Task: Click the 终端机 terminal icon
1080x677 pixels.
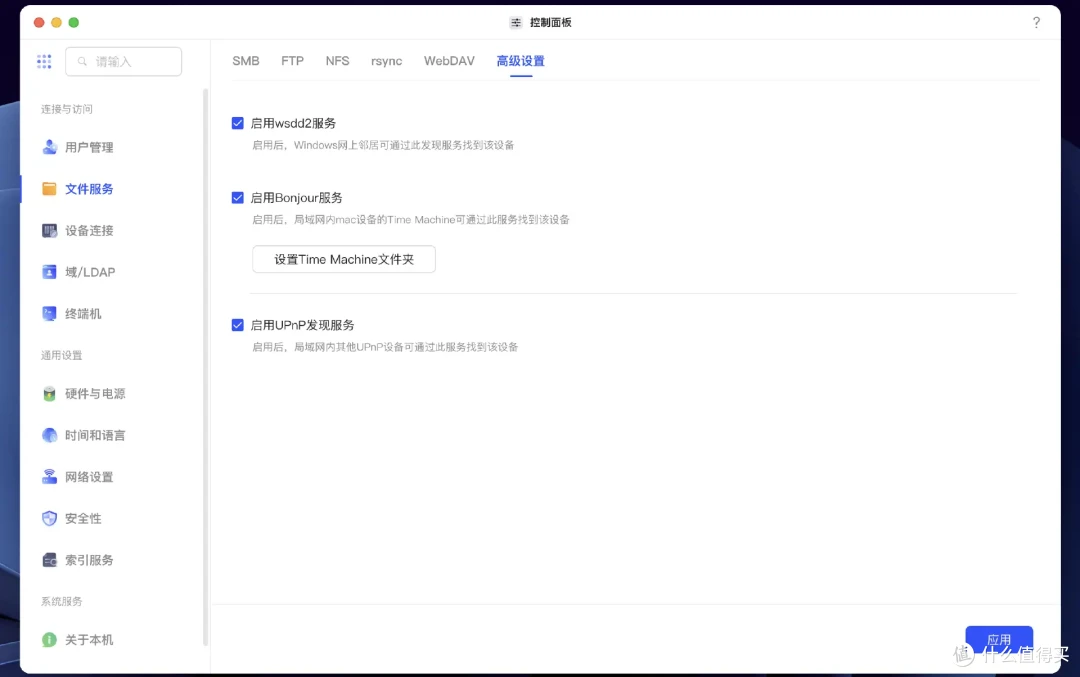Action: [50, 313]
